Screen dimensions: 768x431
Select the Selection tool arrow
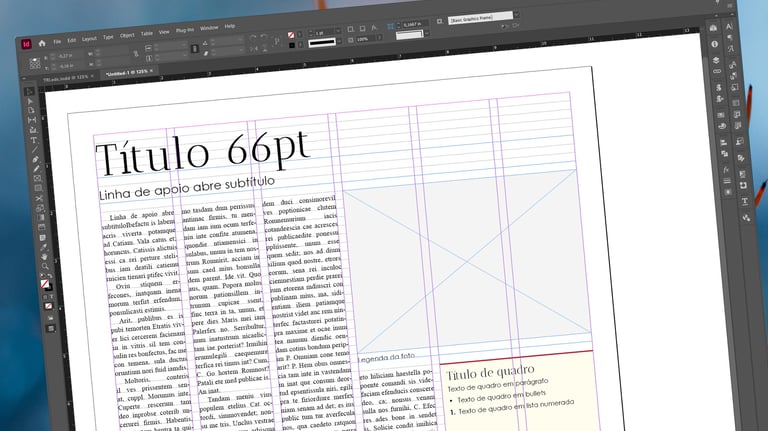click(x=29, y=92)
